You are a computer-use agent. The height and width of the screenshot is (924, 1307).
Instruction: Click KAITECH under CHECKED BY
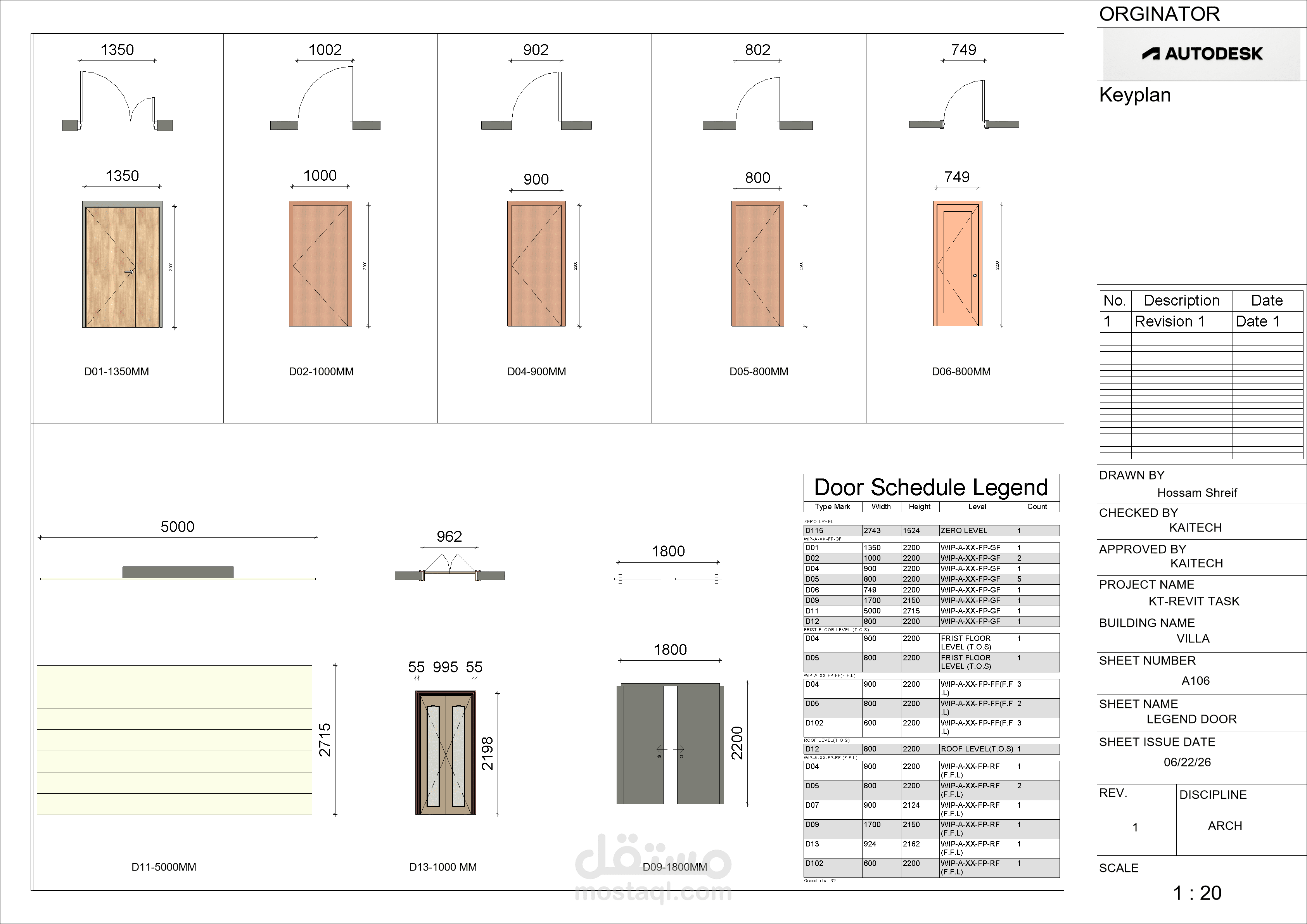pos(1195,527)
